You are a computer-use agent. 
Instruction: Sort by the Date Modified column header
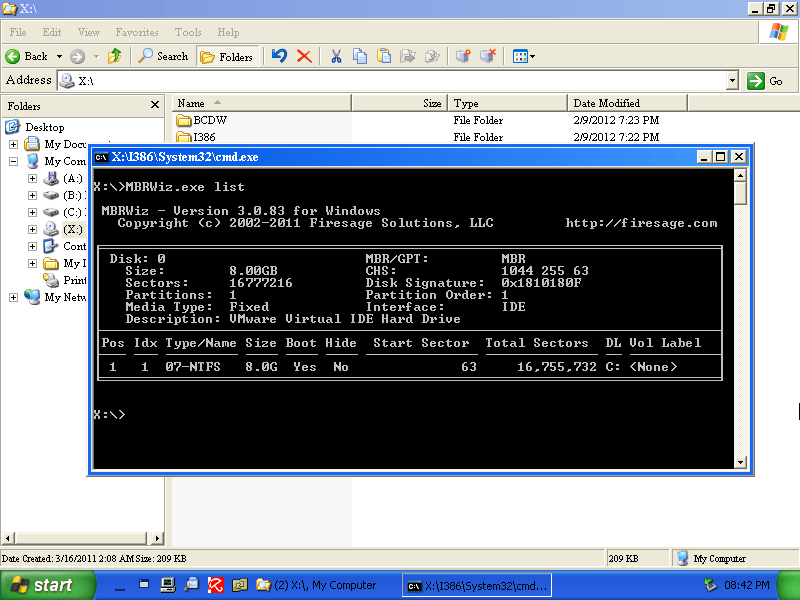coord(607,103)
